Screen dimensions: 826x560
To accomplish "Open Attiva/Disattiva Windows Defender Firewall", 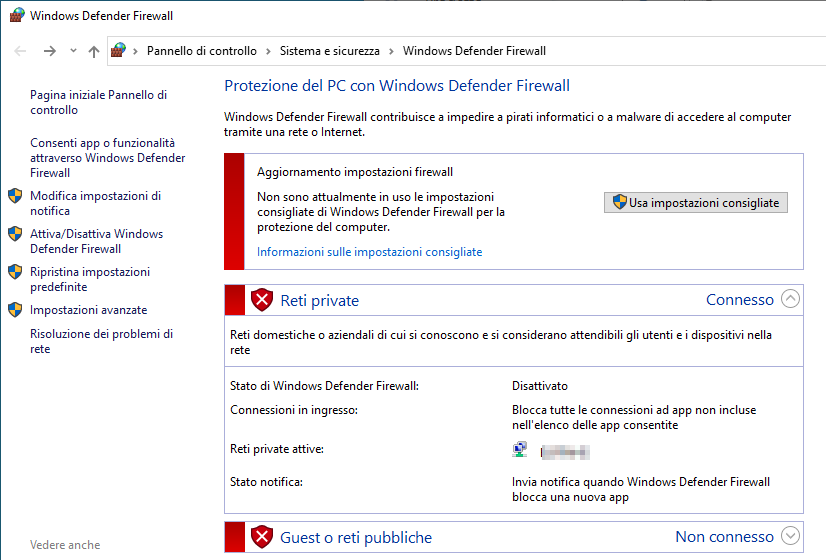I will click(x=96, y=241).
